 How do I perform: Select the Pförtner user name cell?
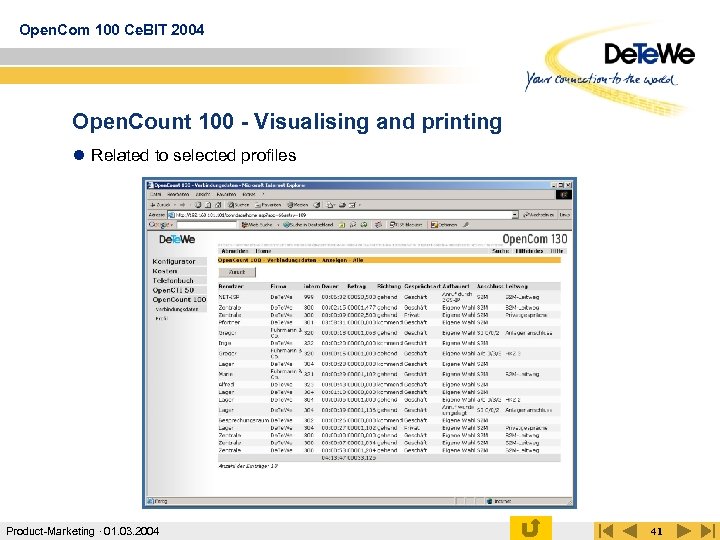229,322
